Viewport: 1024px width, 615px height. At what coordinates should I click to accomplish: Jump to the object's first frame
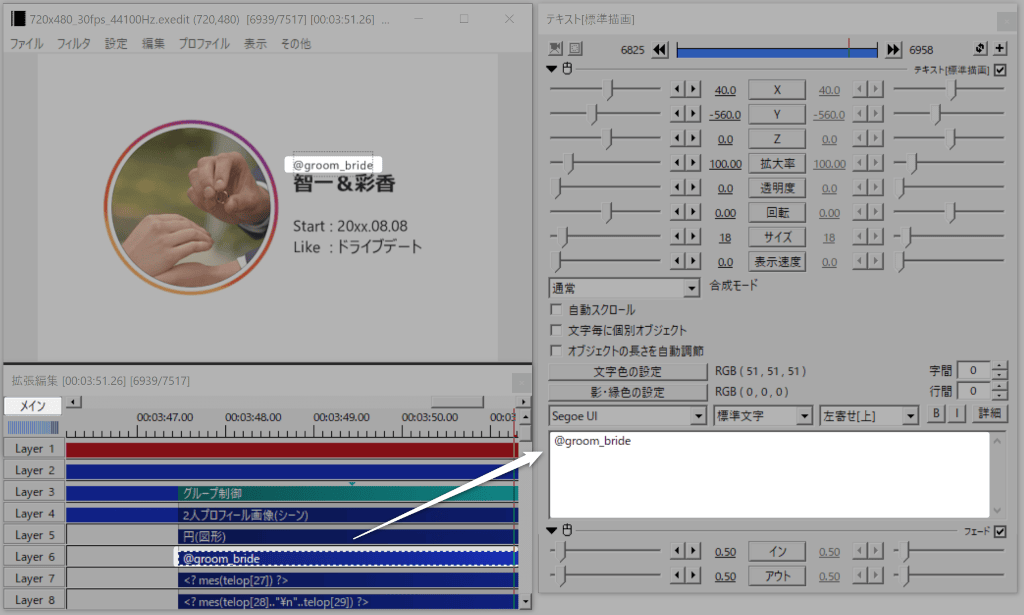point(660,50)
